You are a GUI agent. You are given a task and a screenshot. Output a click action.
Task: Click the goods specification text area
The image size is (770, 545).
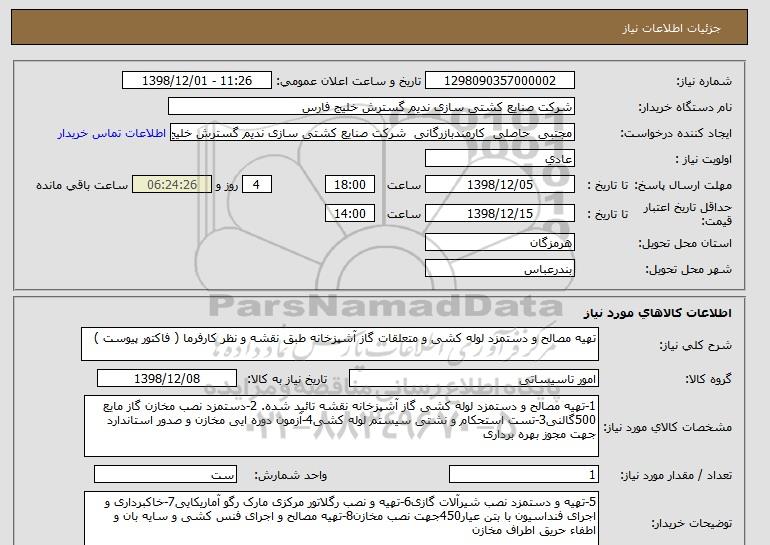click(x=341, y=426)
